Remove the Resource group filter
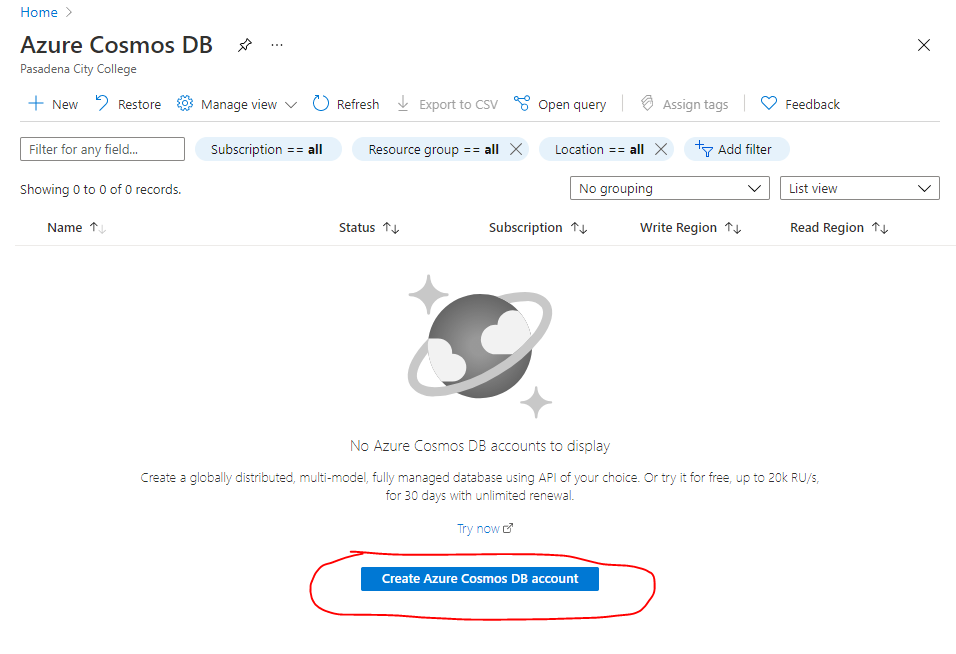This screenshot has height=654, width=956. click(516, 149)
